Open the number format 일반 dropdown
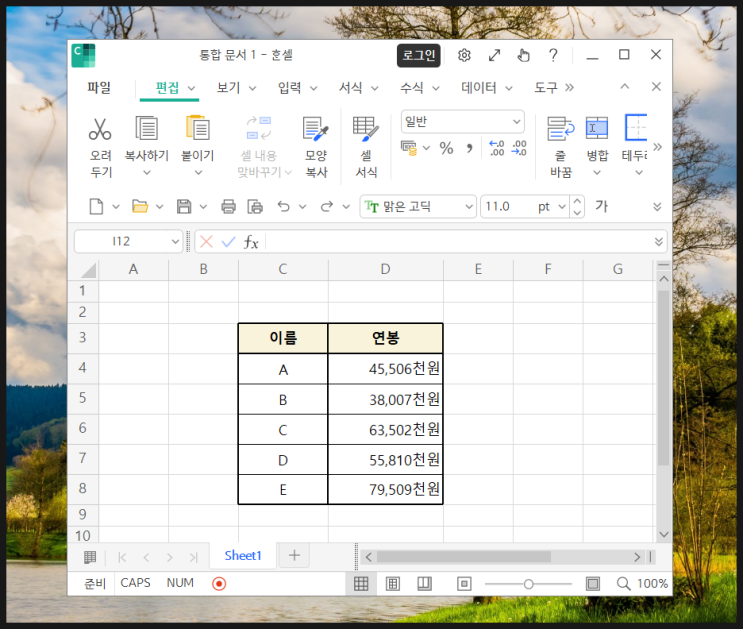Screen dimensions: 743x629 (x=516, y=122)
